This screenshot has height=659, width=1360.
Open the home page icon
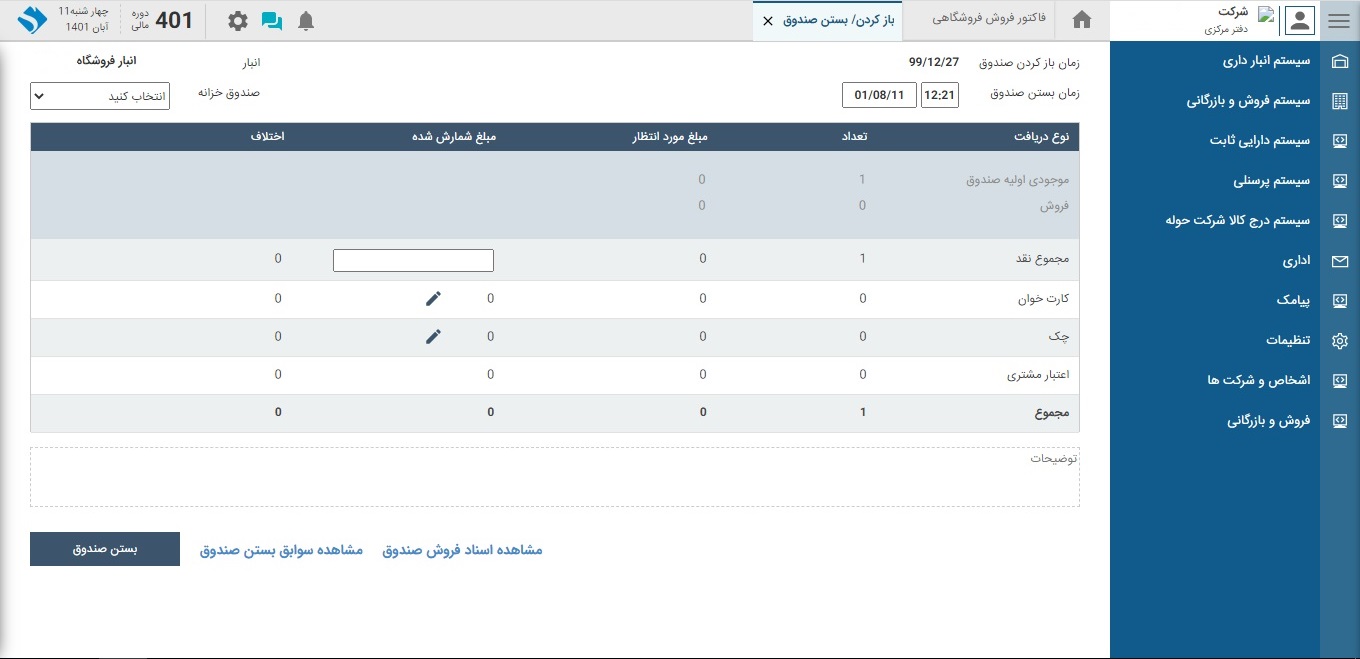coord(1081,21)
